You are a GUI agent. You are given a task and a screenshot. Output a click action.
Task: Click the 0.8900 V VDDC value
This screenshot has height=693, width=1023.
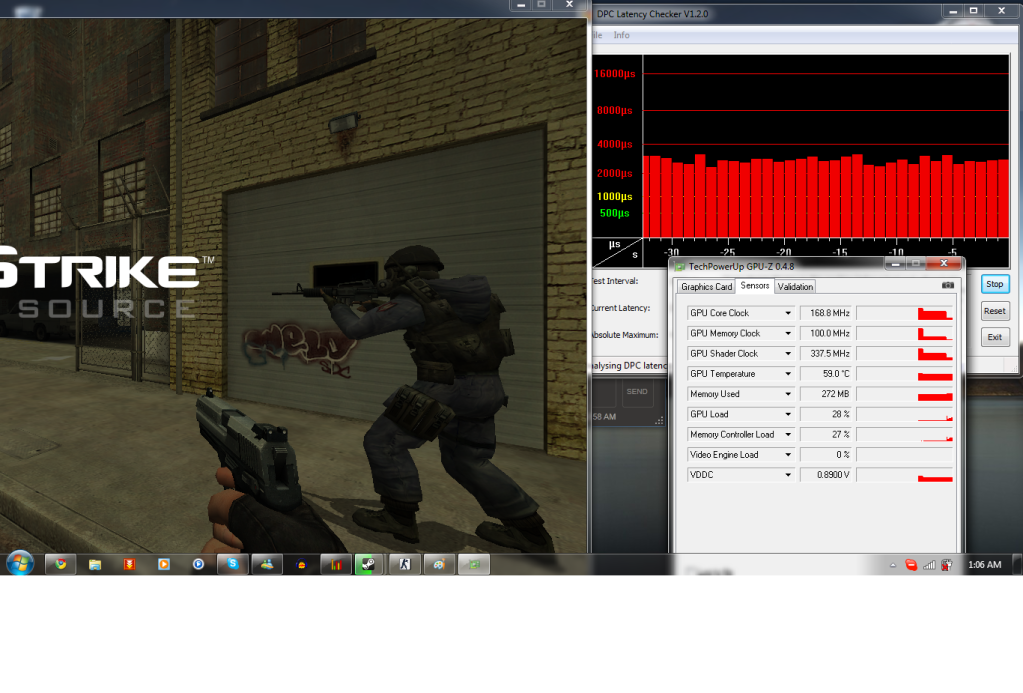click(825, 475)
